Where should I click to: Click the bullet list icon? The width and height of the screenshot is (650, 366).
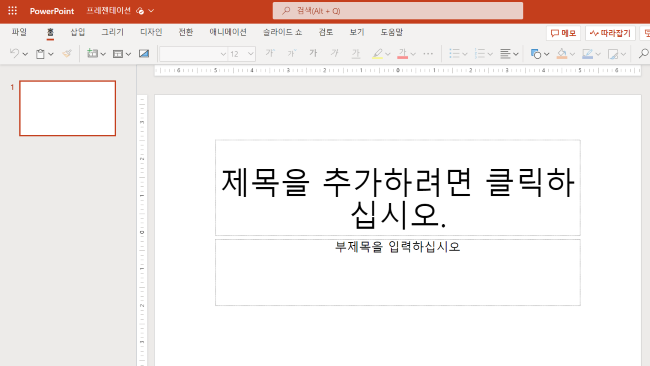point(454,53)
